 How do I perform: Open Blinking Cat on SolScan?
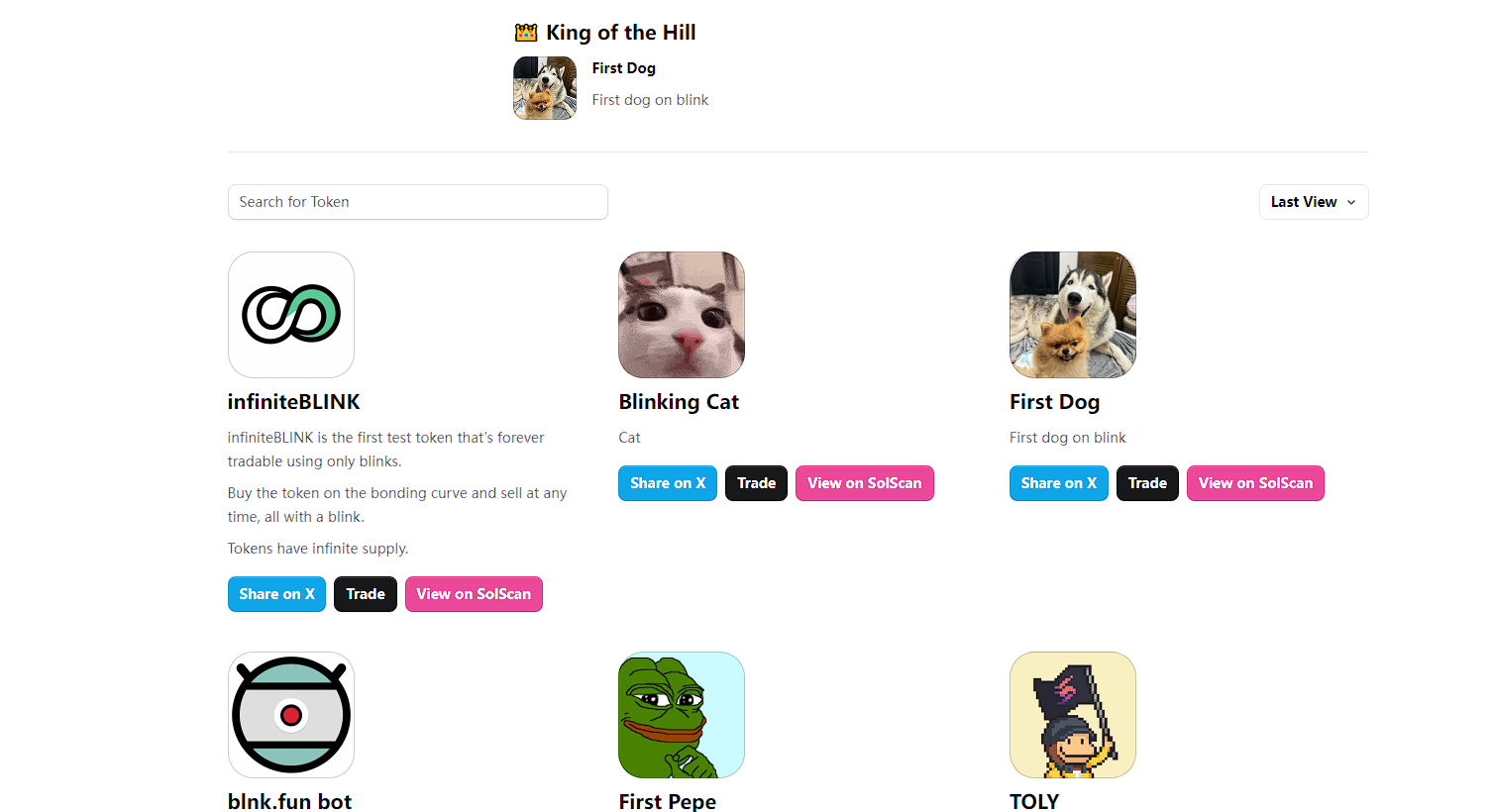pyautogui.click(x=864, y=483)
